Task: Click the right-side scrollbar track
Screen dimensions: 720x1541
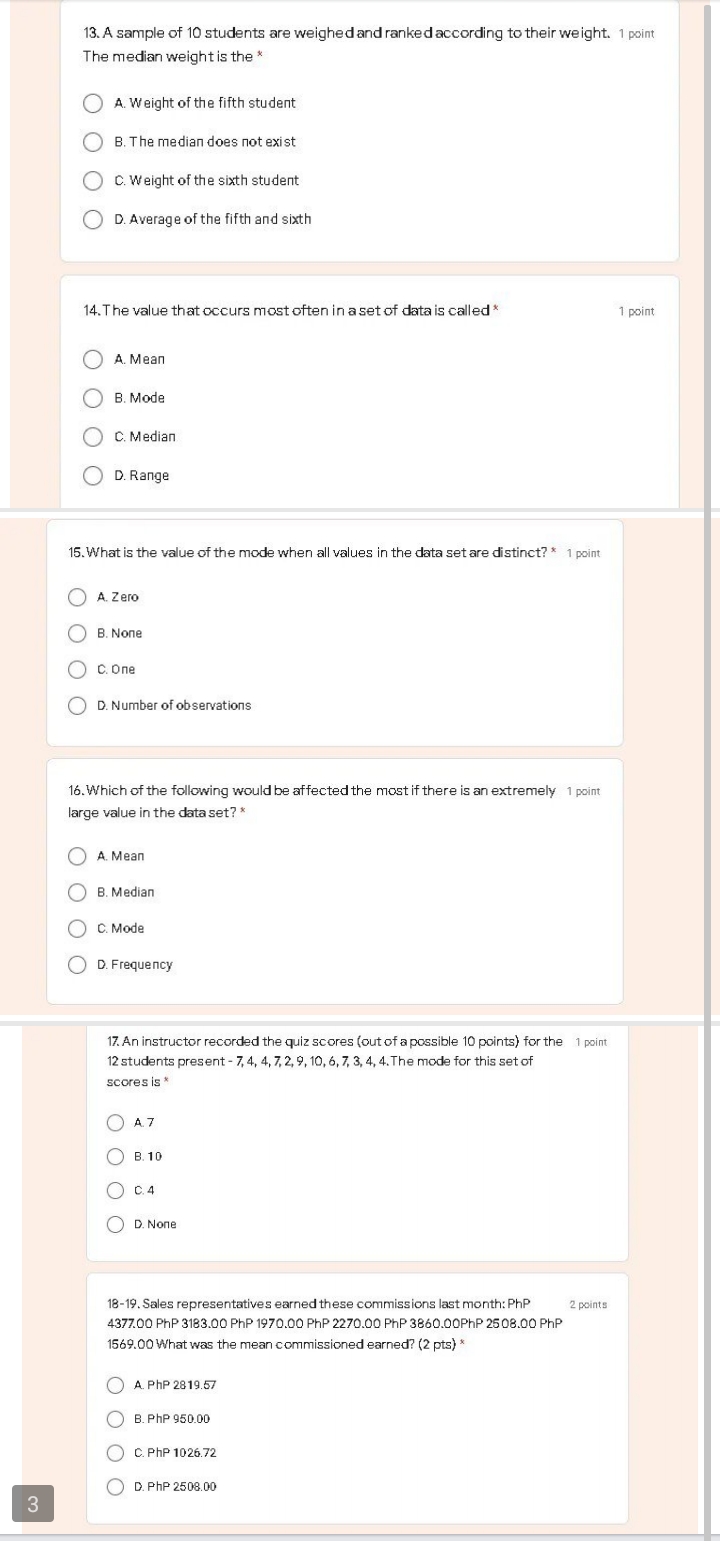Action: 712,770
